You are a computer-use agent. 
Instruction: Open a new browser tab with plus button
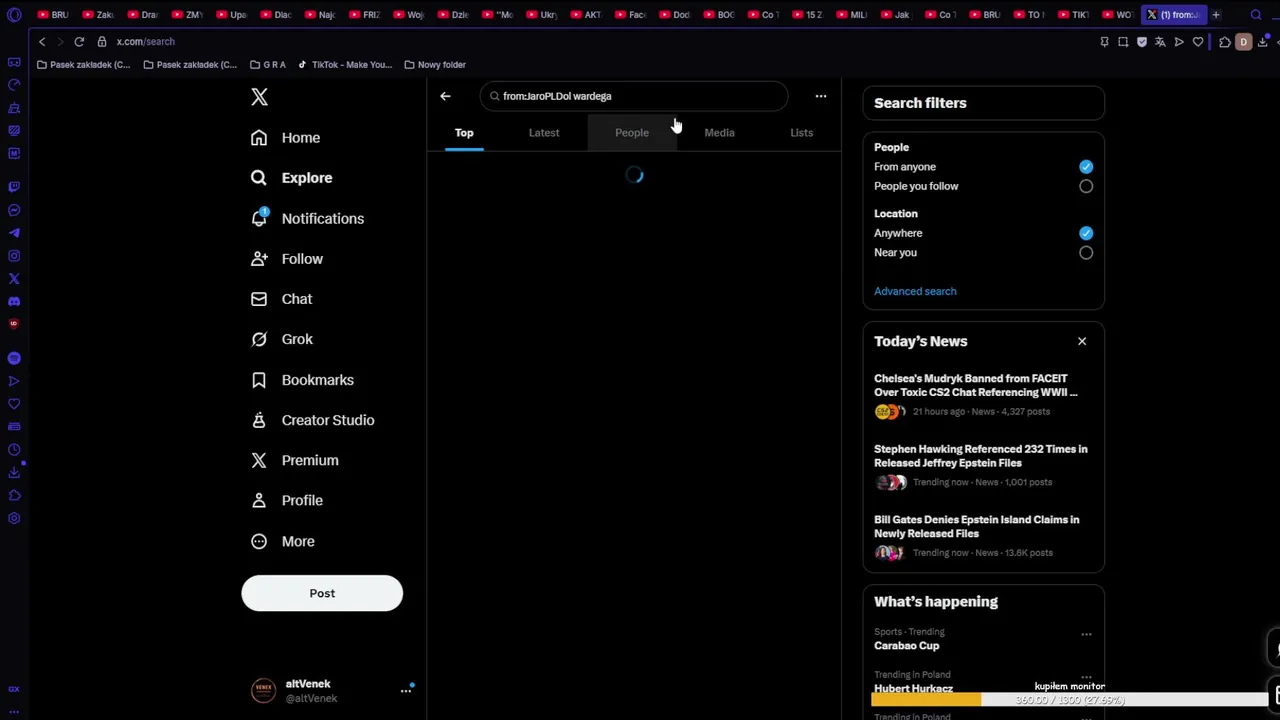[1216, 15]
